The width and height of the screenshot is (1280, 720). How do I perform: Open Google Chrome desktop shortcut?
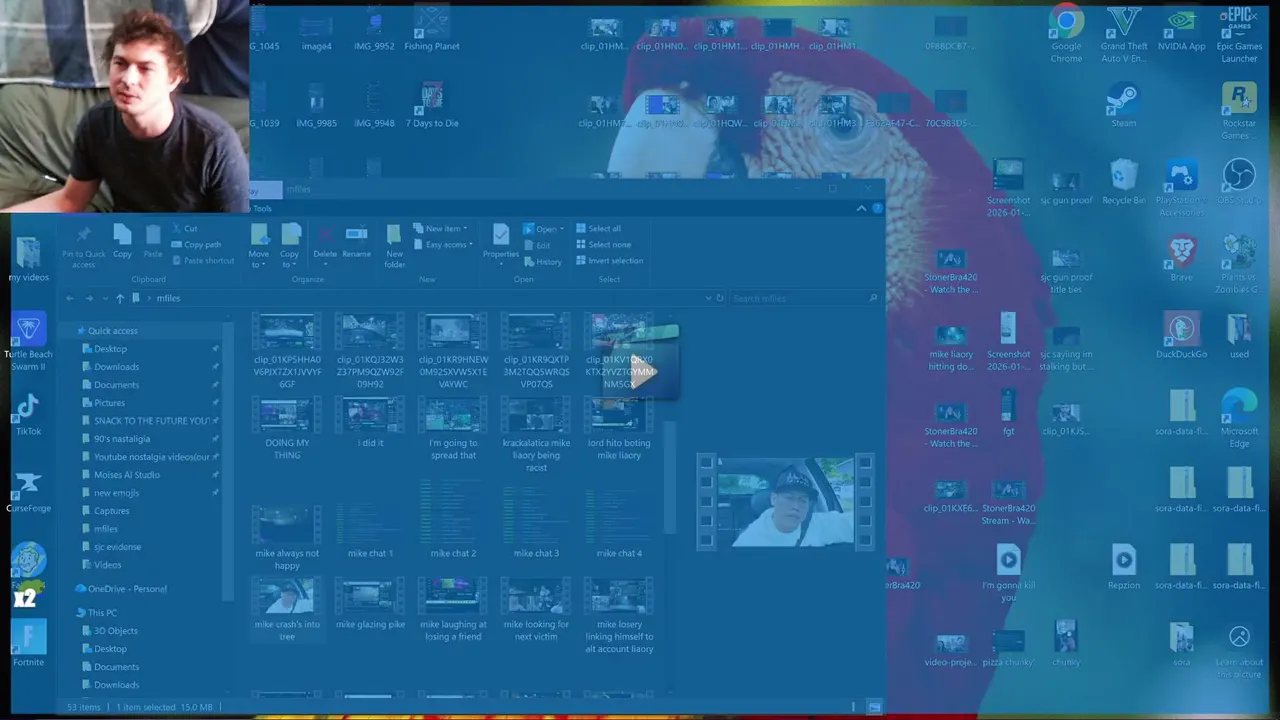pyautogui.click(x=1066, y=35)
